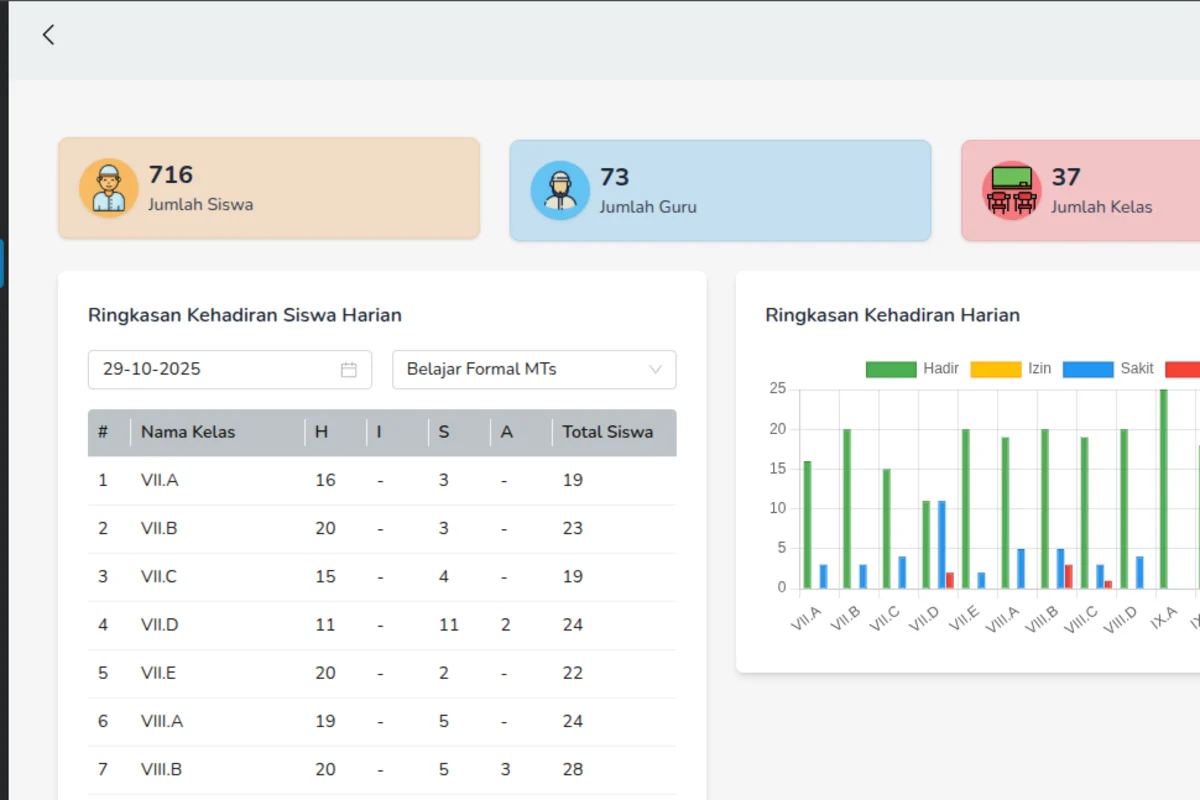Click the Hadir legend label text
The height and width of the screenshot is (800, 1200).
point(941,369)
